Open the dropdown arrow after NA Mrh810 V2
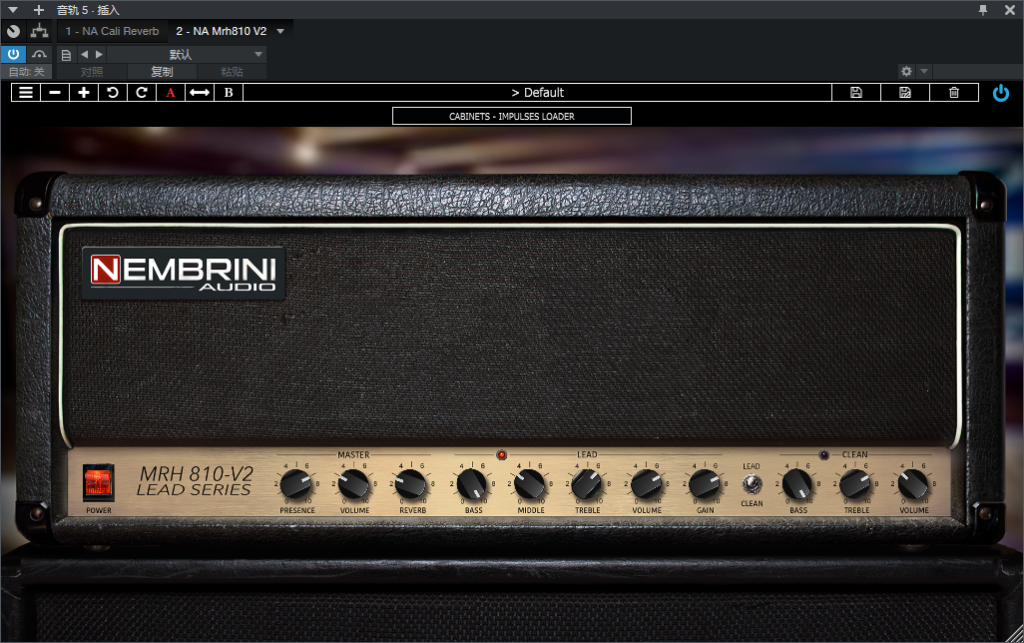The height and width of the screenshot is (643, 1024). tap(281, 31)
